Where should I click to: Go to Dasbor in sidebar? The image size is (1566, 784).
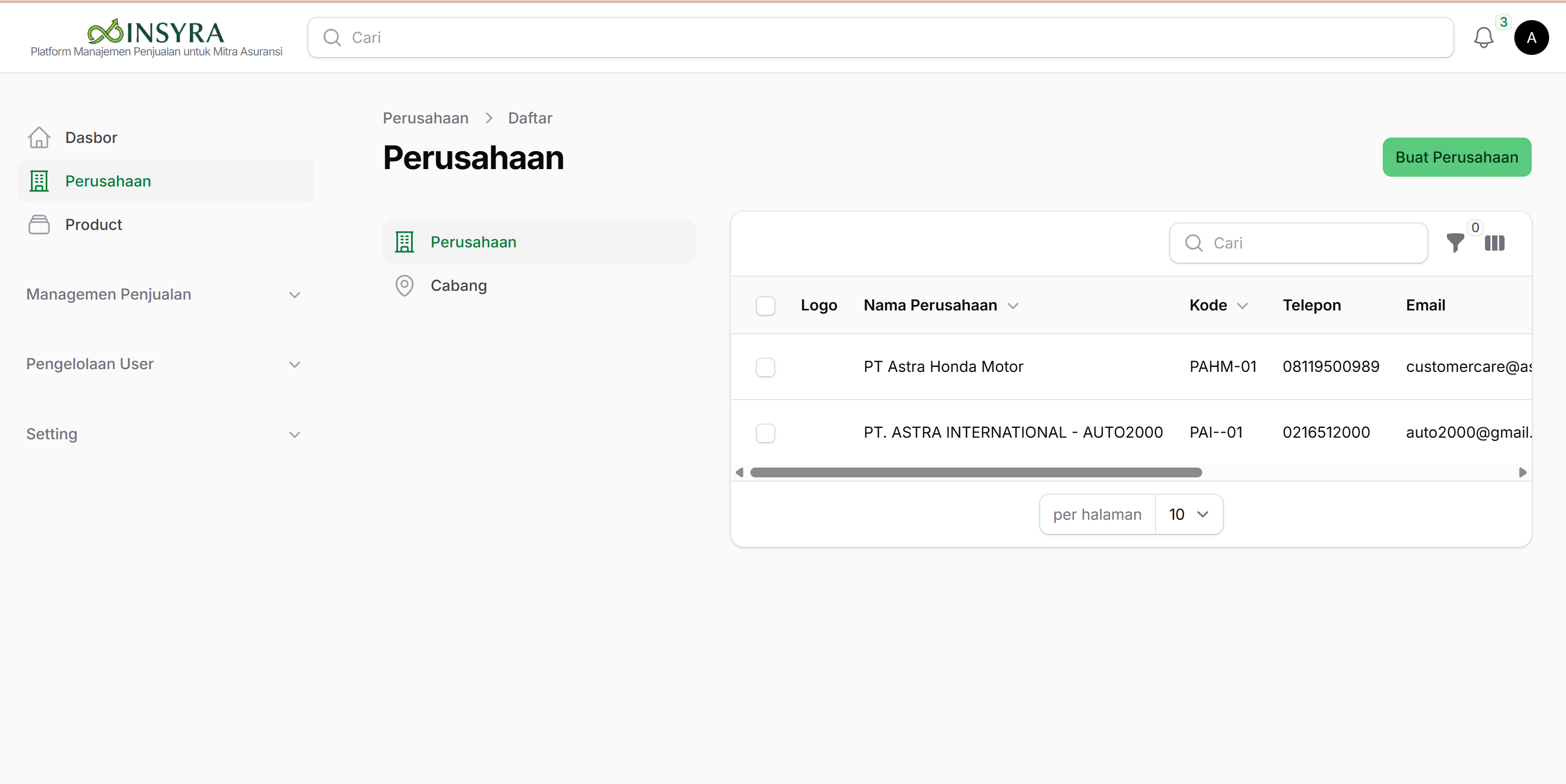165,138
